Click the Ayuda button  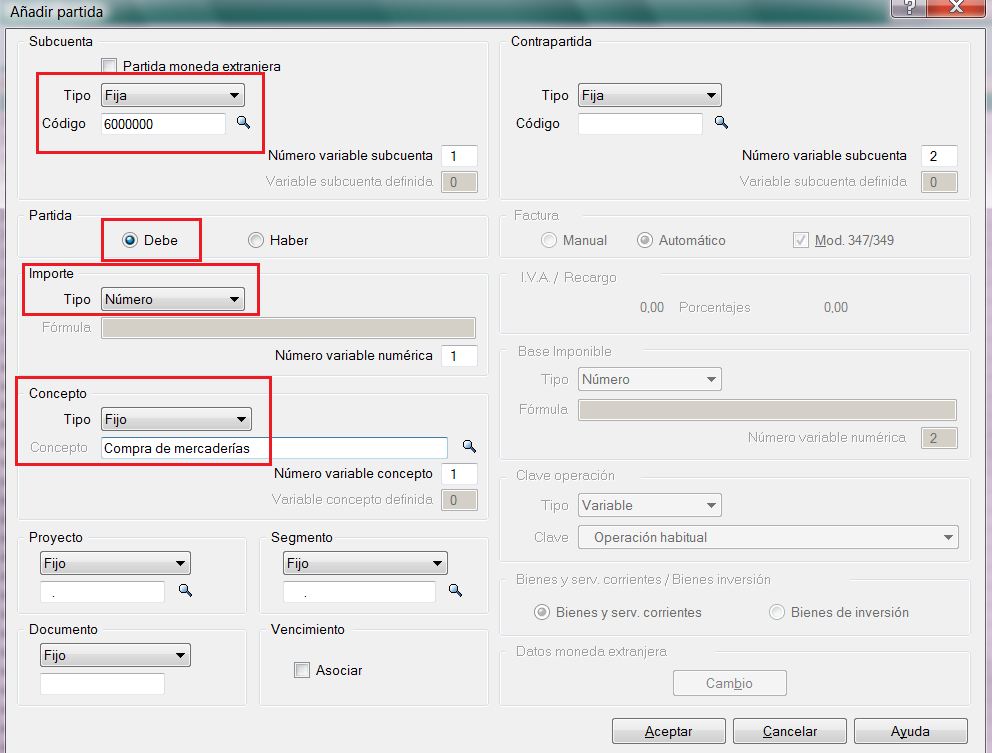pos(910,732)
